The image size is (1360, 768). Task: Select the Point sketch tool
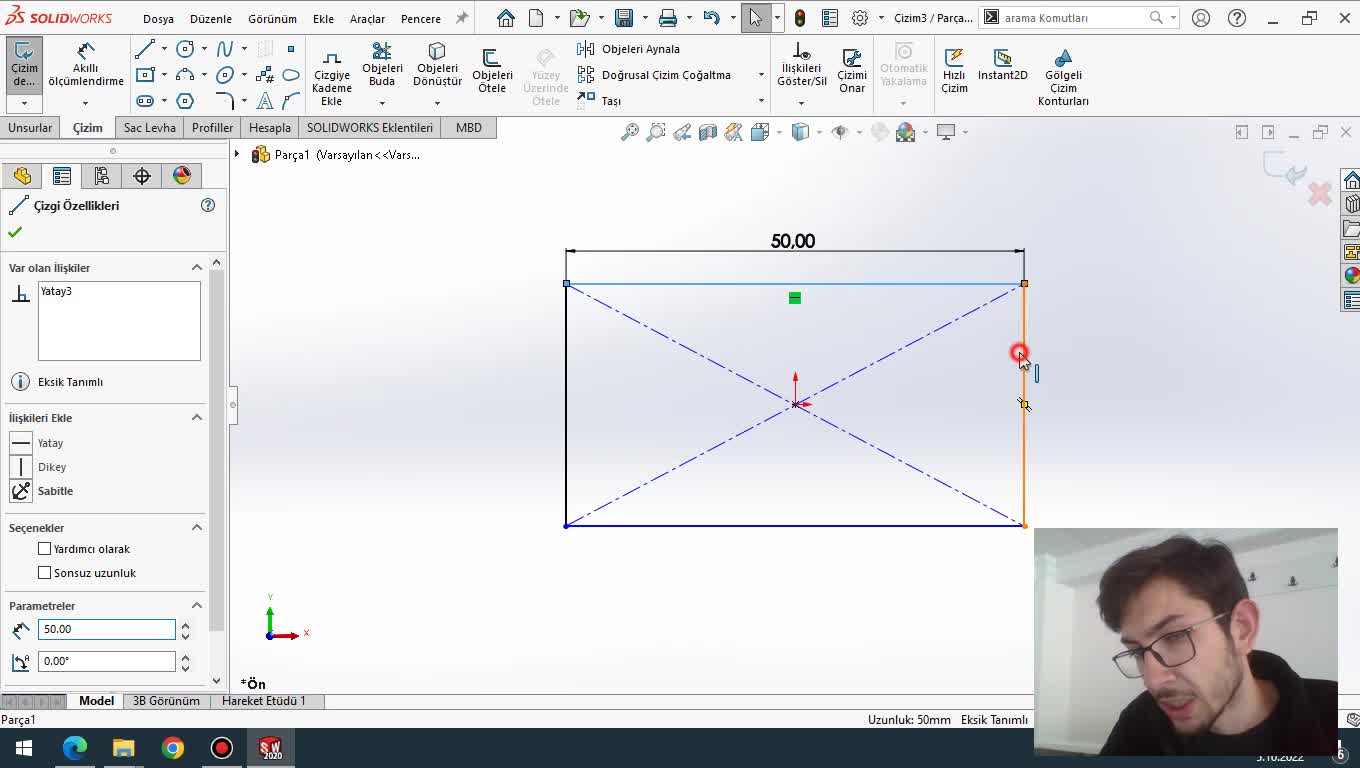click(291, 49)
